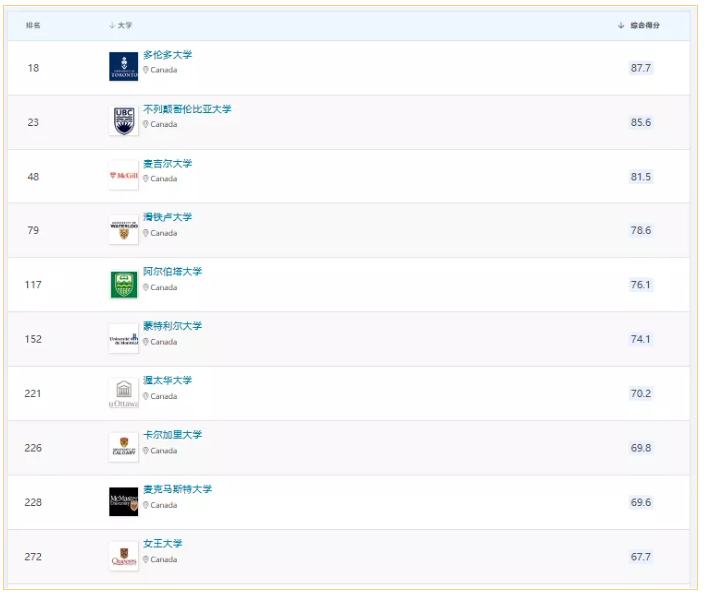Click the 87.7 score badge
Image resolution: width=704 pixels, height=598 pixels.
click(640, 68)
